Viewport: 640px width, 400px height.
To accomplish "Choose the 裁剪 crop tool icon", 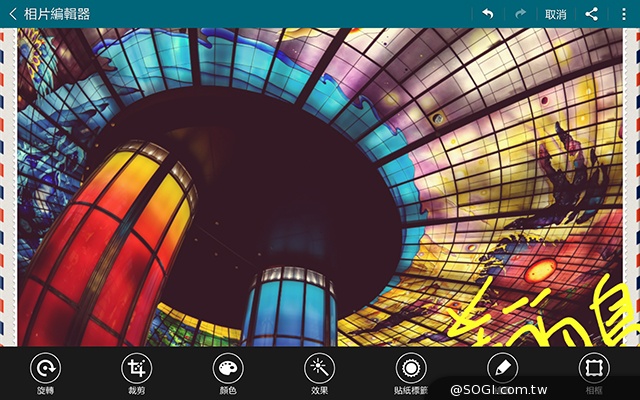I will 136,367.
